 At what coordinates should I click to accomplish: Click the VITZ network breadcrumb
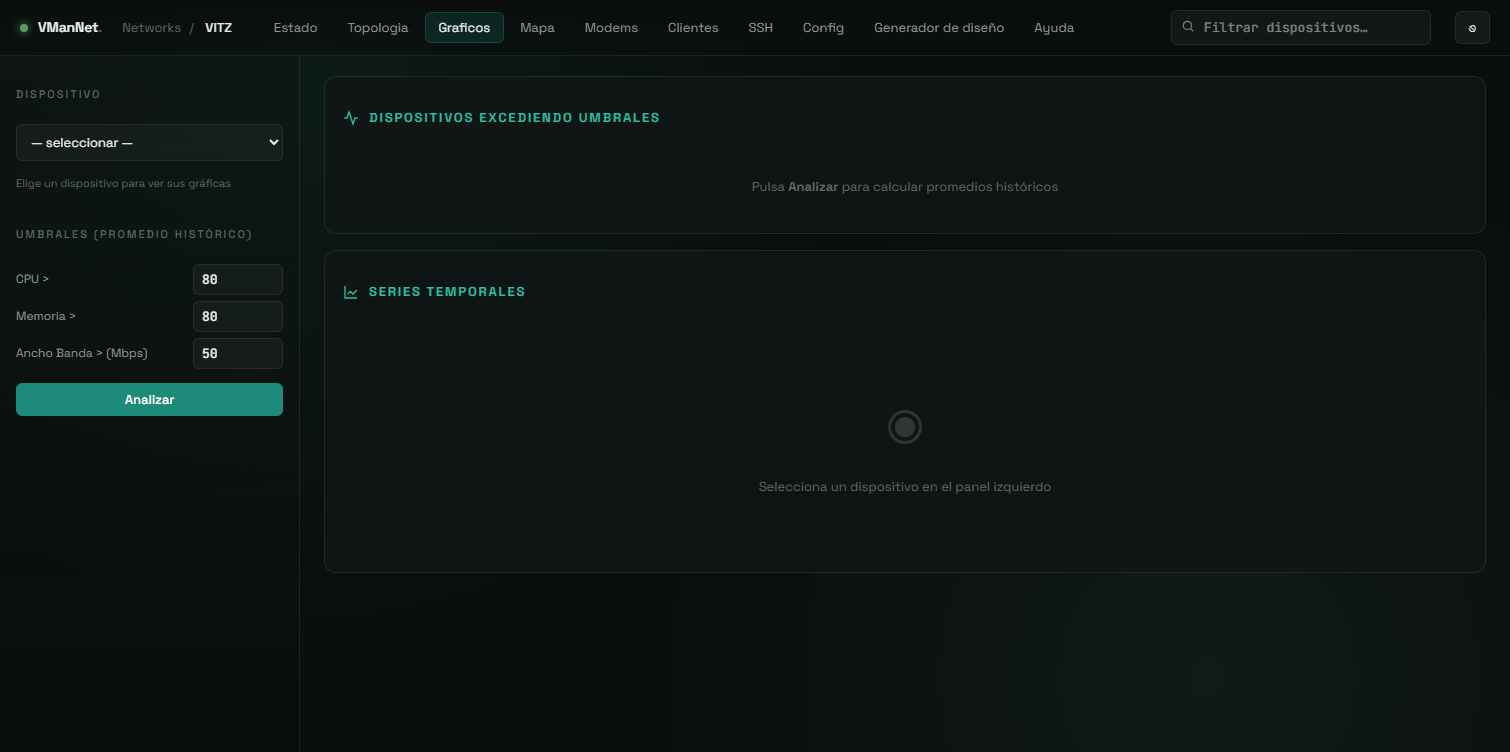click(x=218, y=28)
